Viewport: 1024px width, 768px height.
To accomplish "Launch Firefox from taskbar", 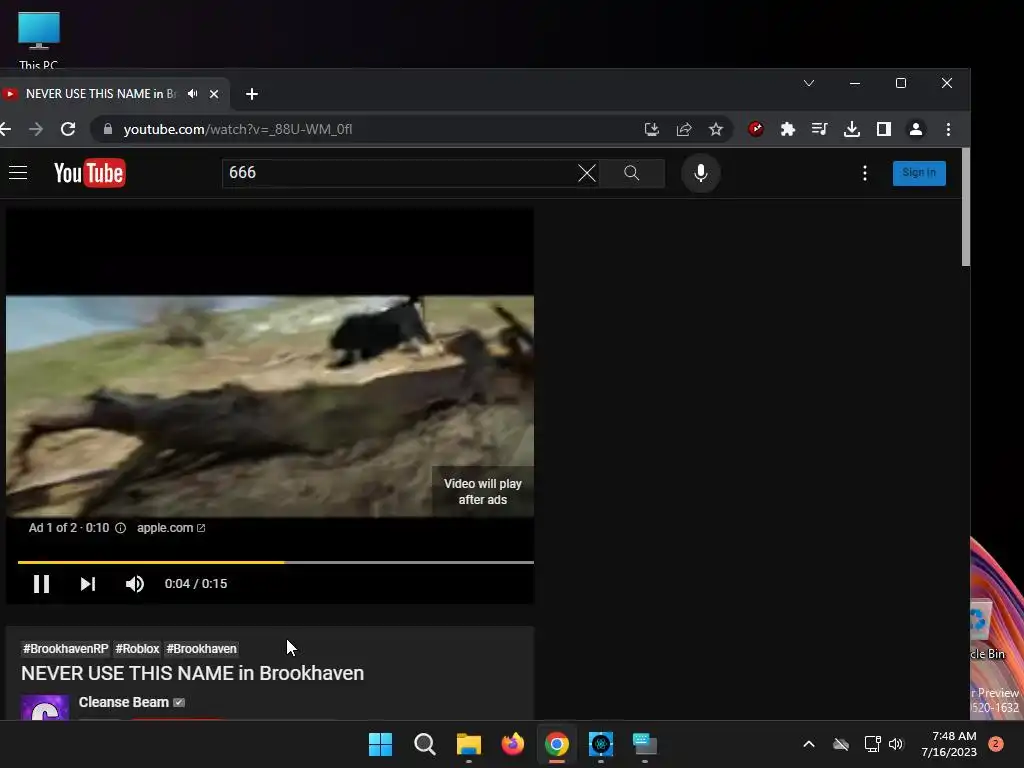I will [513, 744].
